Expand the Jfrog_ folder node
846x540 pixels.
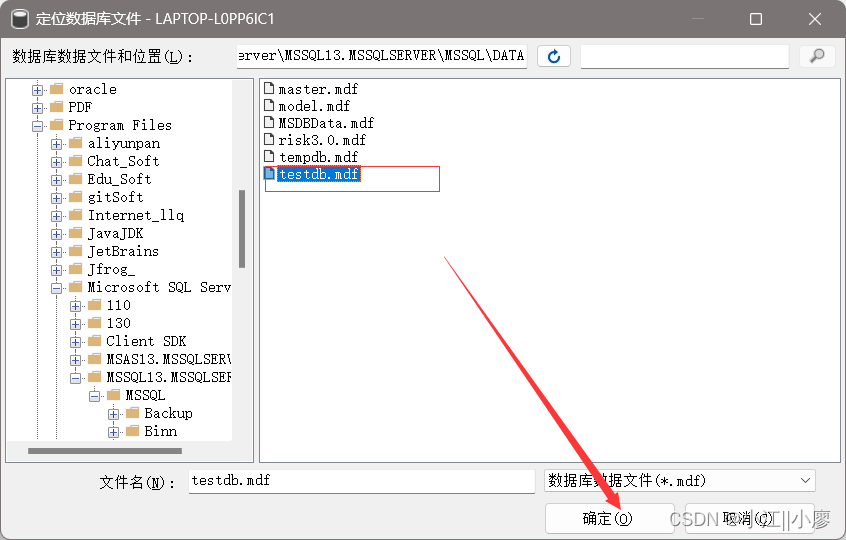point(56,270)
